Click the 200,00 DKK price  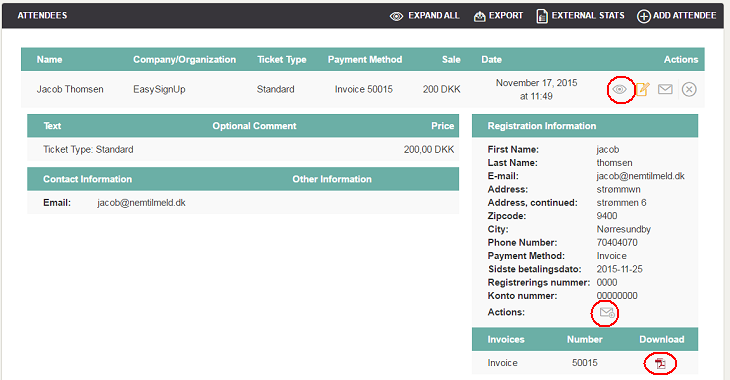pos(429,149)
